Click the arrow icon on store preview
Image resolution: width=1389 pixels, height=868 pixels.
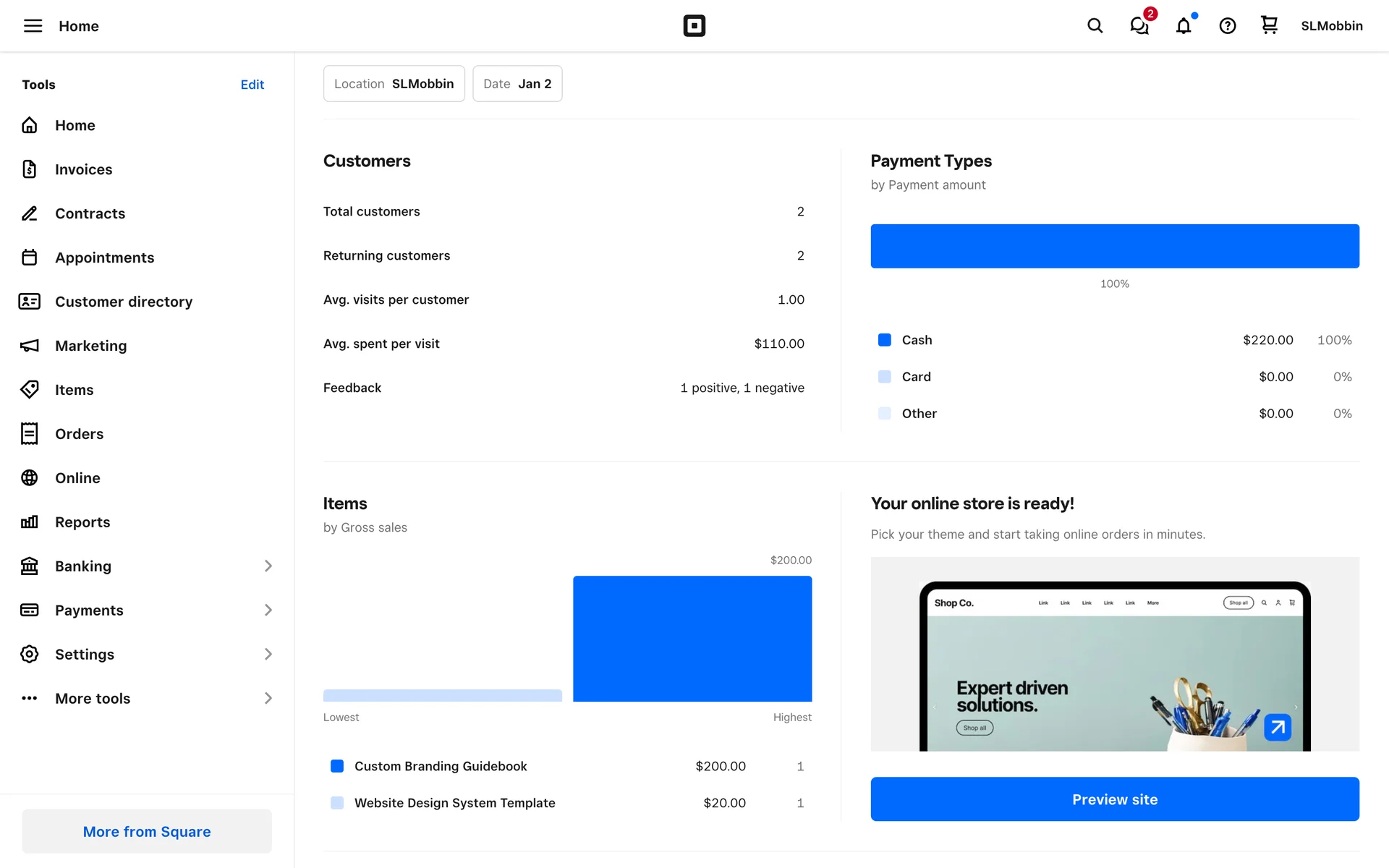point(1278,727)
